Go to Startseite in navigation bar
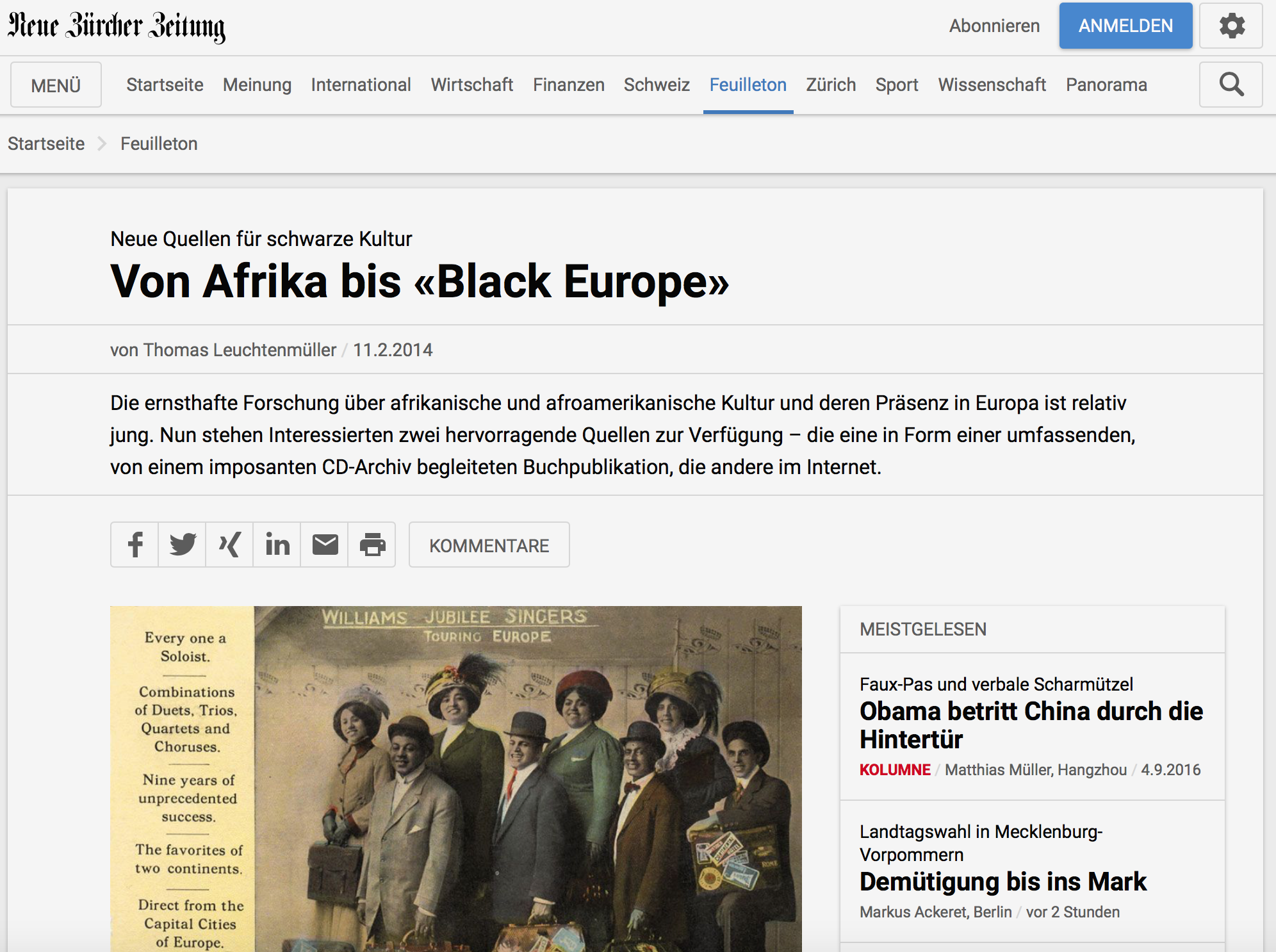Viewport: 1276px width, 952px height. 165,85
